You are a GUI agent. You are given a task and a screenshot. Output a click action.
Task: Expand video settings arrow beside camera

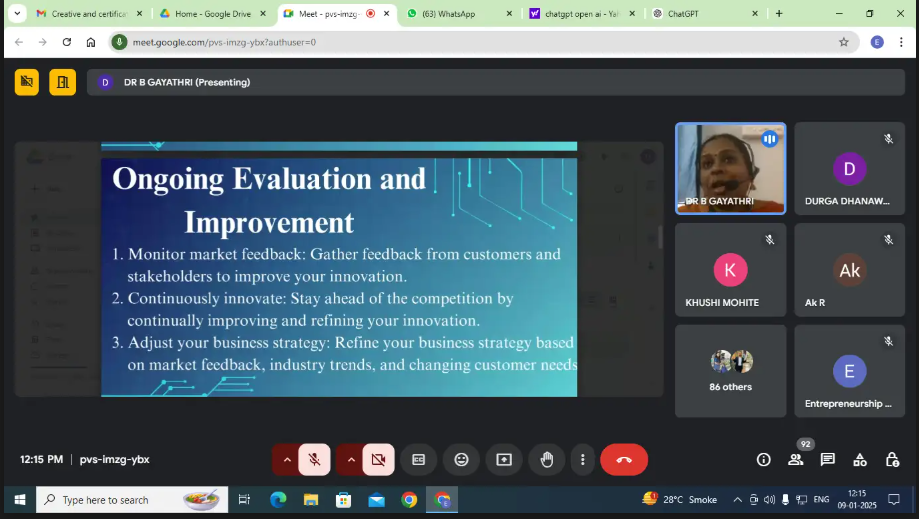coord(350,459)
